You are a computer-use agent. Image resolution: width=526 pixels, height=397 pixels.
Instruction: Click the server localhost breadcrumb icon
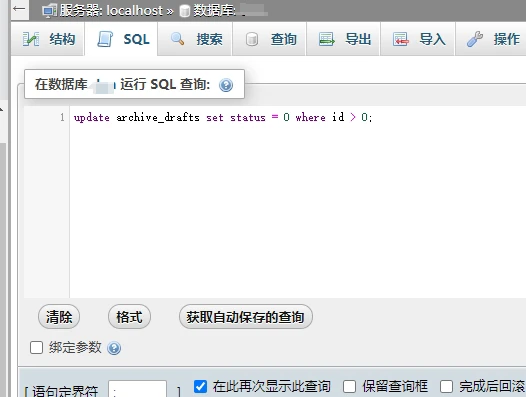50,11
